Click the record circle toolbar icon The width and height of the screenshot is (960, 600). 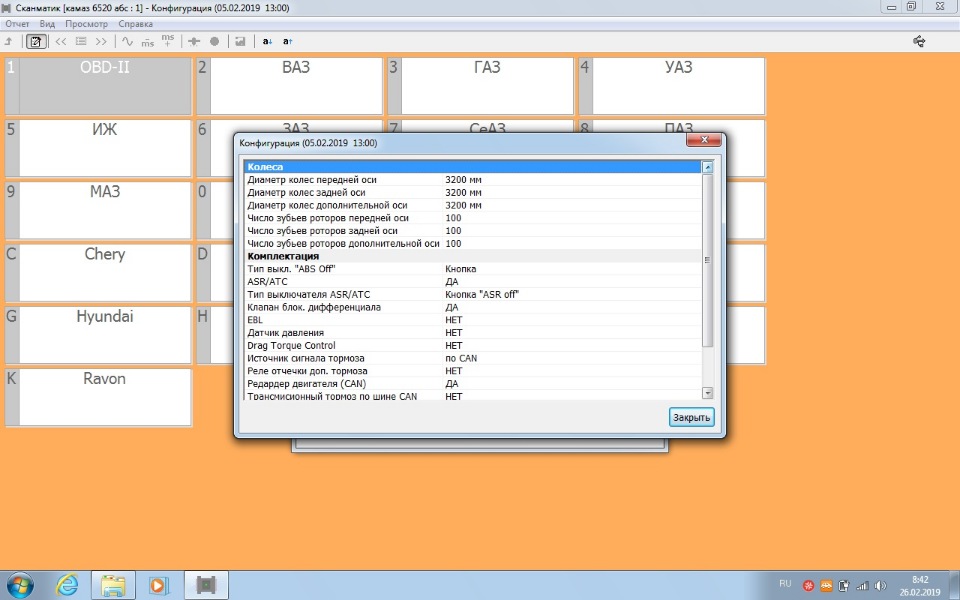point(214,42)
